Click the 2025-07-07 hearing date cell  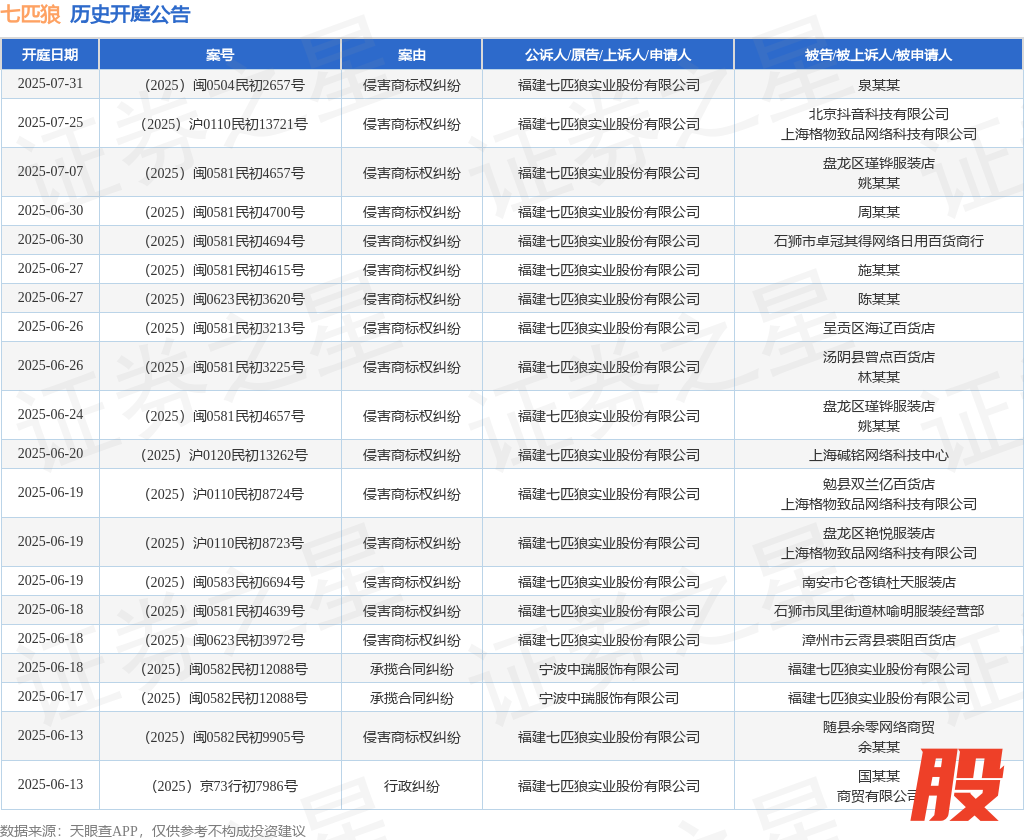click(50, 171)
